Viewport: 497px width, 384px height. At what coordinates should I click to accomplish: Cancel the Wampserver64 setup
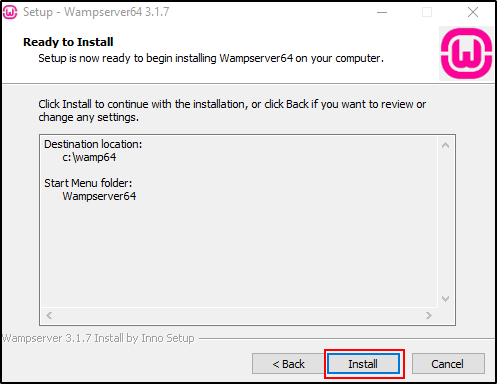click(x=448, y=364)
